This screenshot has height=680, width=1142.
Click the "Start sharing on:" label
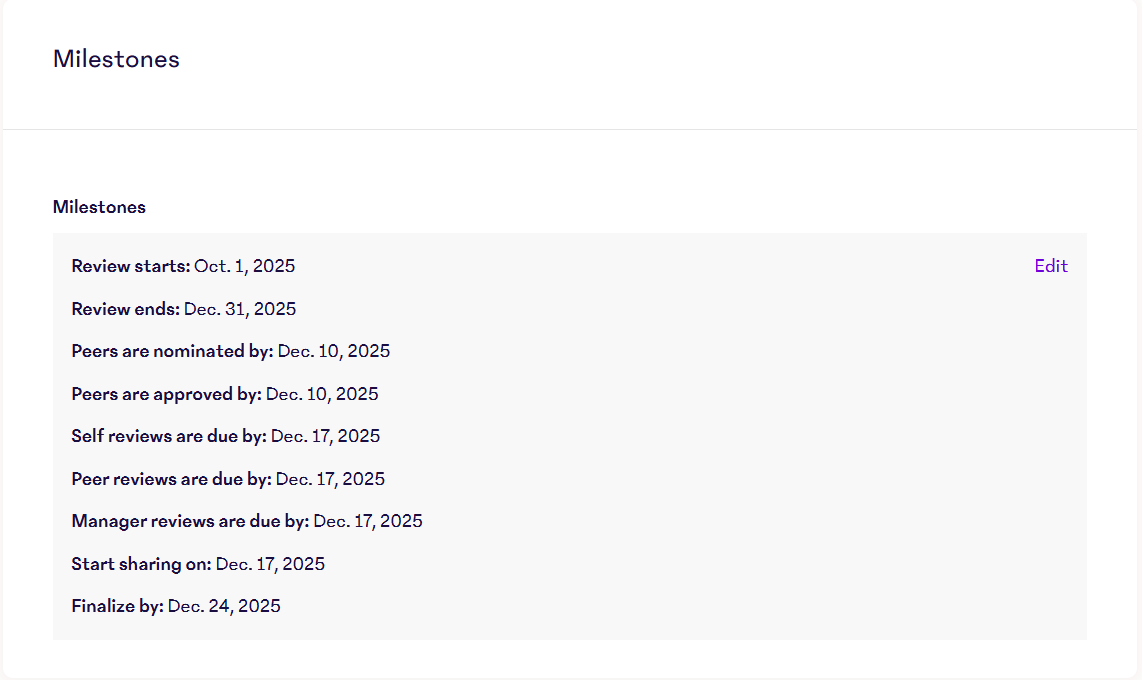(142, 564)
